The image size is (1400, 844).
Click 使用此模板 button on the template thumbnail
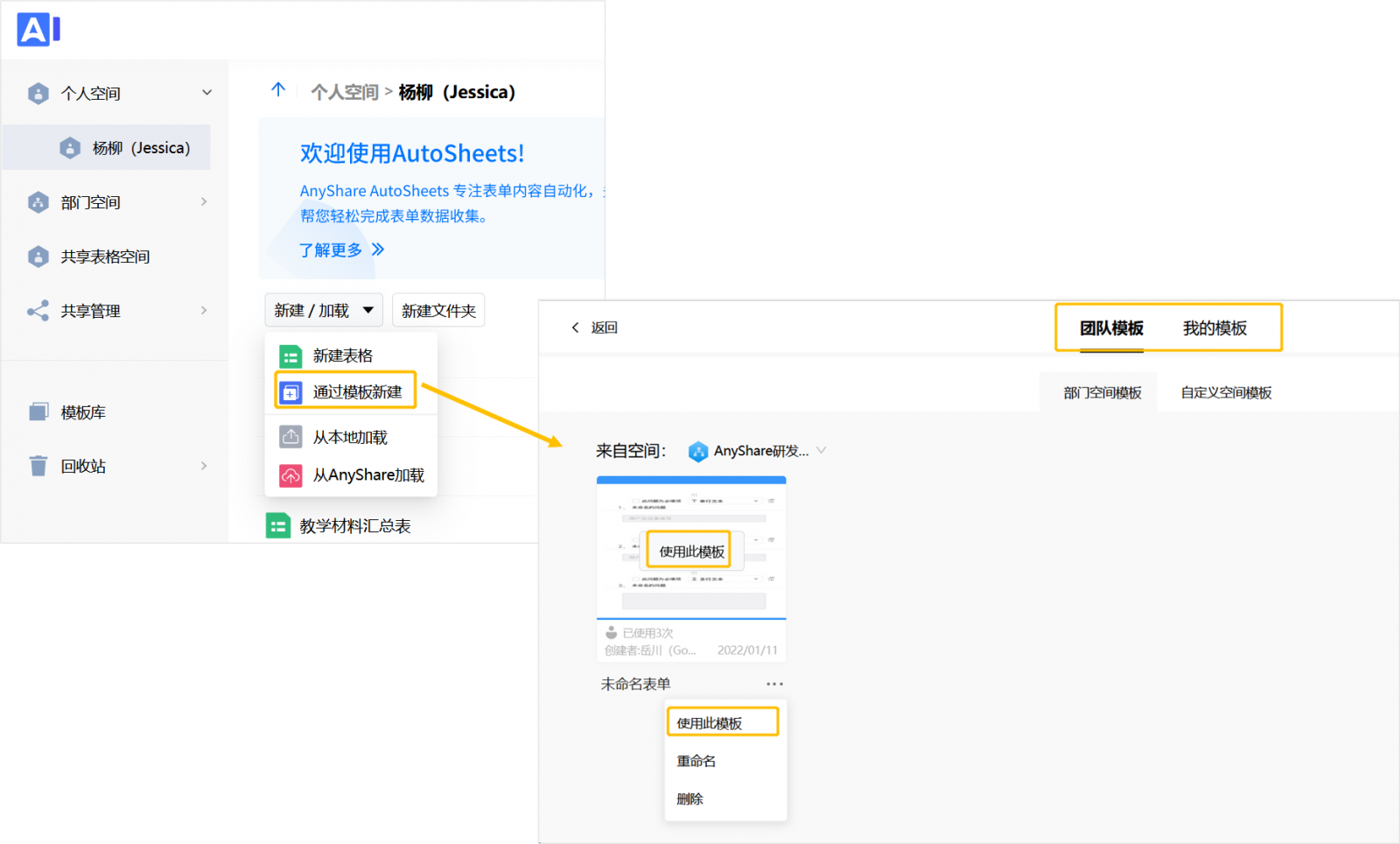tap(691, 552)
